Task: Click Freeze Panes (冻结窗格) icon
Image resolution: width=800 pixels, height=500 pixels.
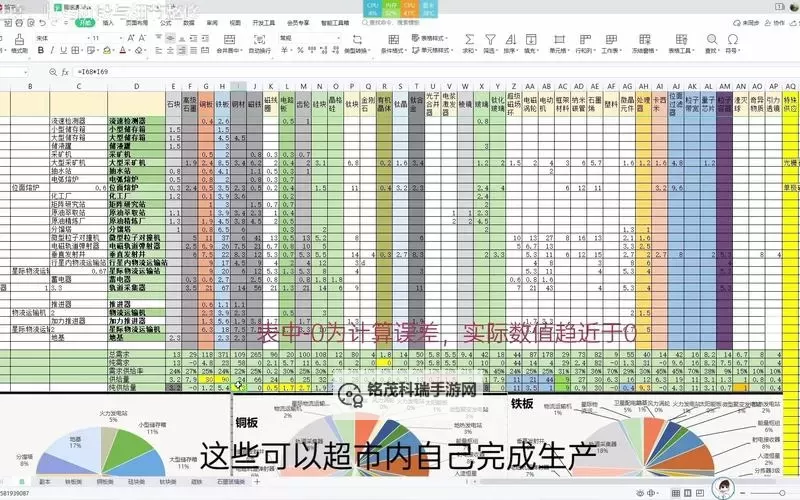Action: coord(645,39)
